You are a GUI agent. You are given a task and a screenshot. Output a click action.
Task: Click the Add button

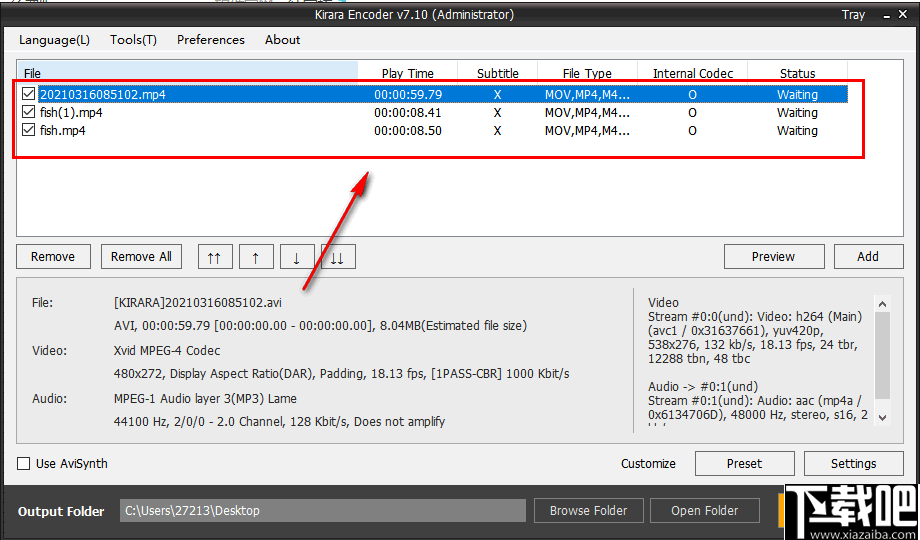[x=868, y=256]
